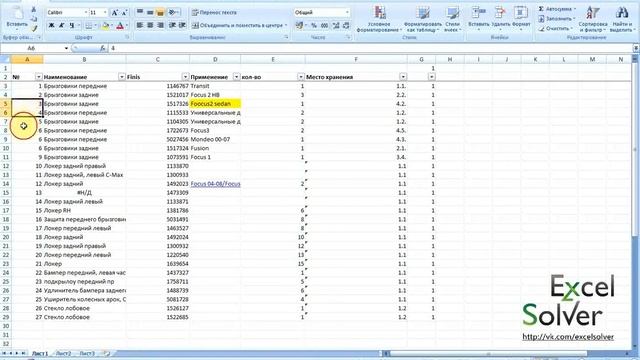The width and height of the screenshot is (640, 360).
Task: Click Merge and Center (Объединить и поместить в центре)
Action: (239, 25)
